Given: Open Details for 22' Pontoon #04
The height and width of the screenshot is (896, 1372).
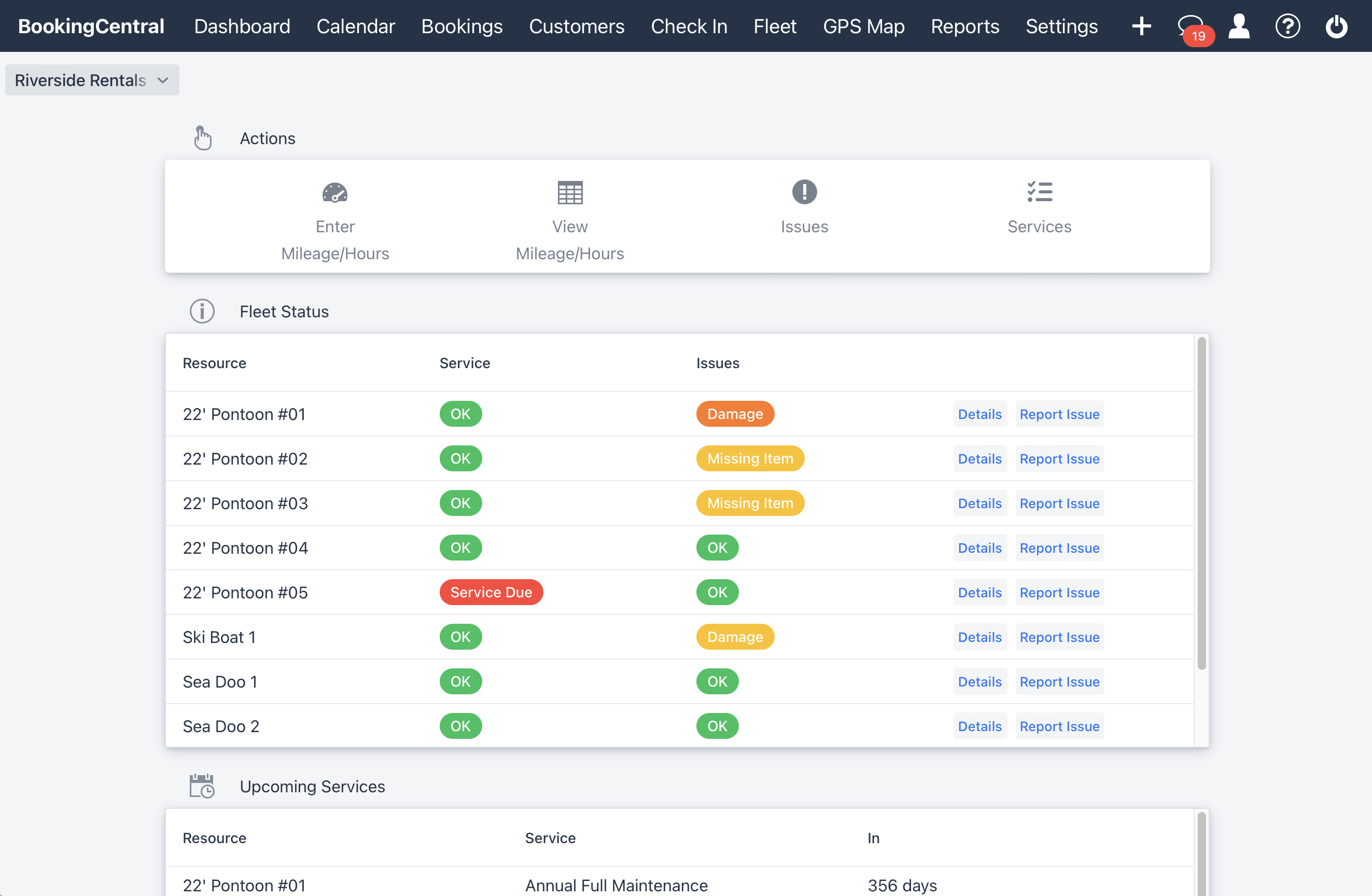Looking at the screenshot, I should click(979, 548).
